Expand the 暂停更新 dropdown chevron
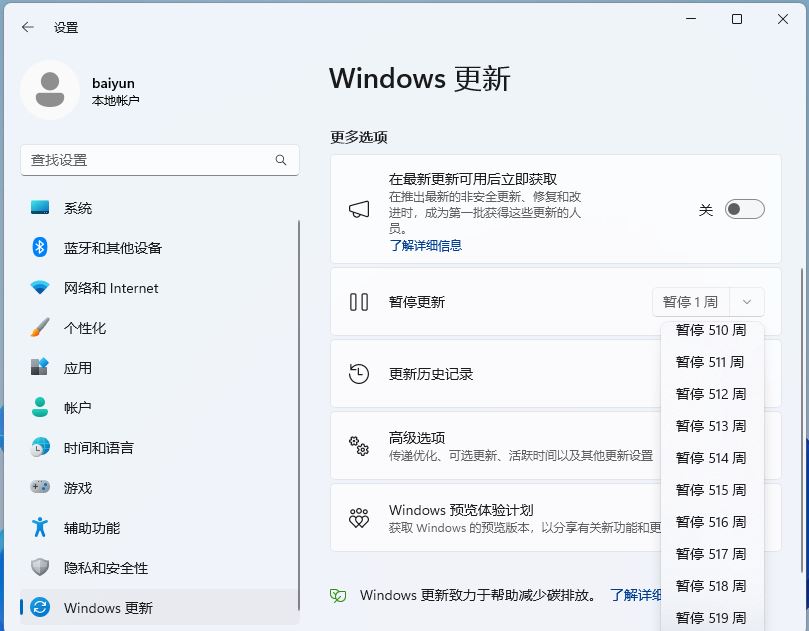 747,302
